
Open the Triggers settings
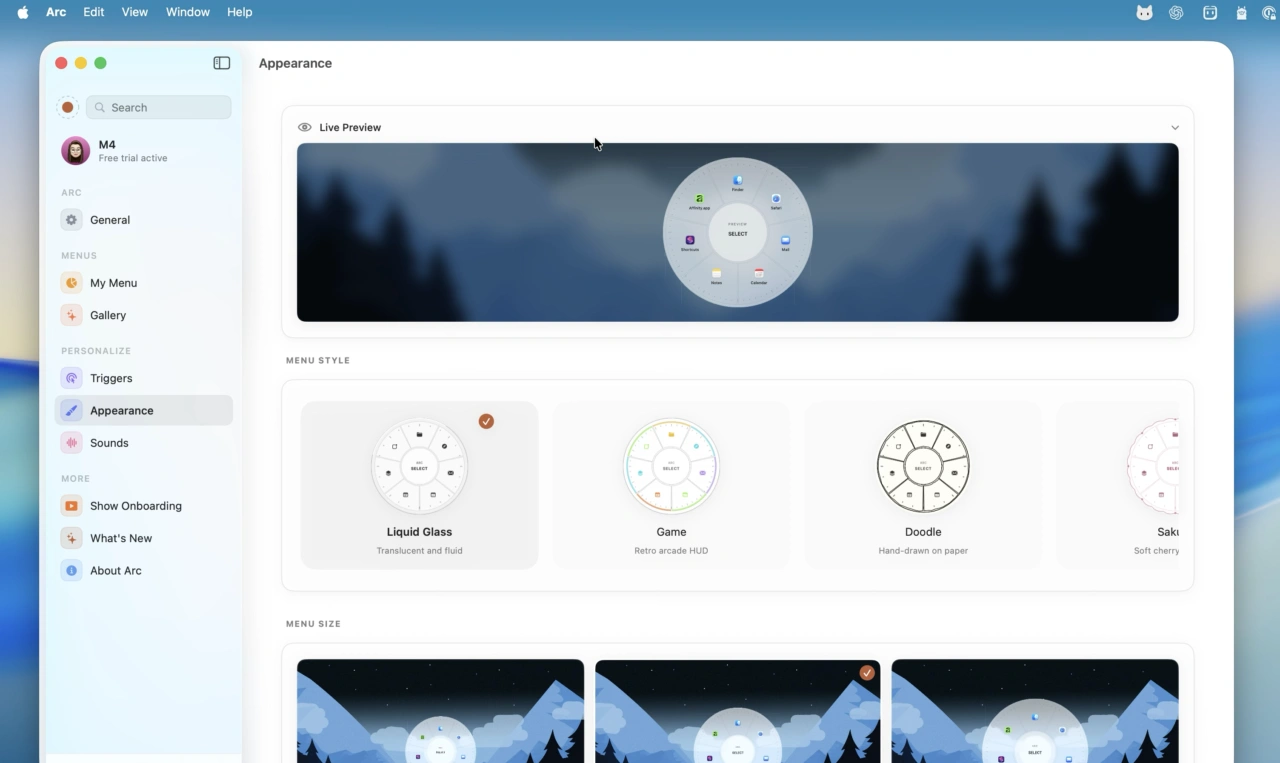[x=144, y=378]
